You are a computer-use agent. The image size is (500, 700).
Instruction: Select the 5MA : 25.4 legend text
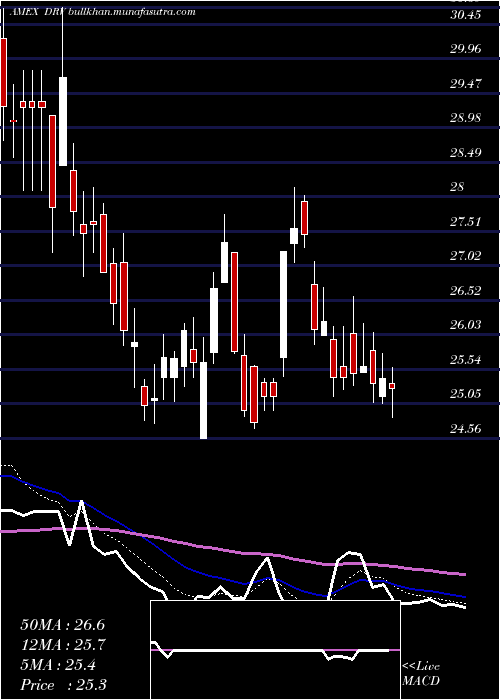click(58, 665)
